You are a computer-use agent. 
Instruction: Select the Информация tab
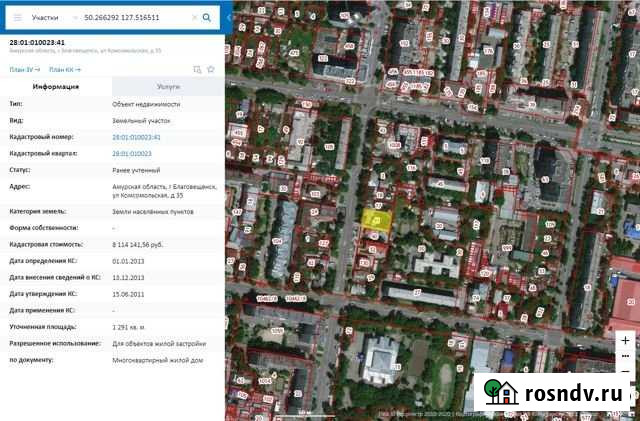(56, 87)
